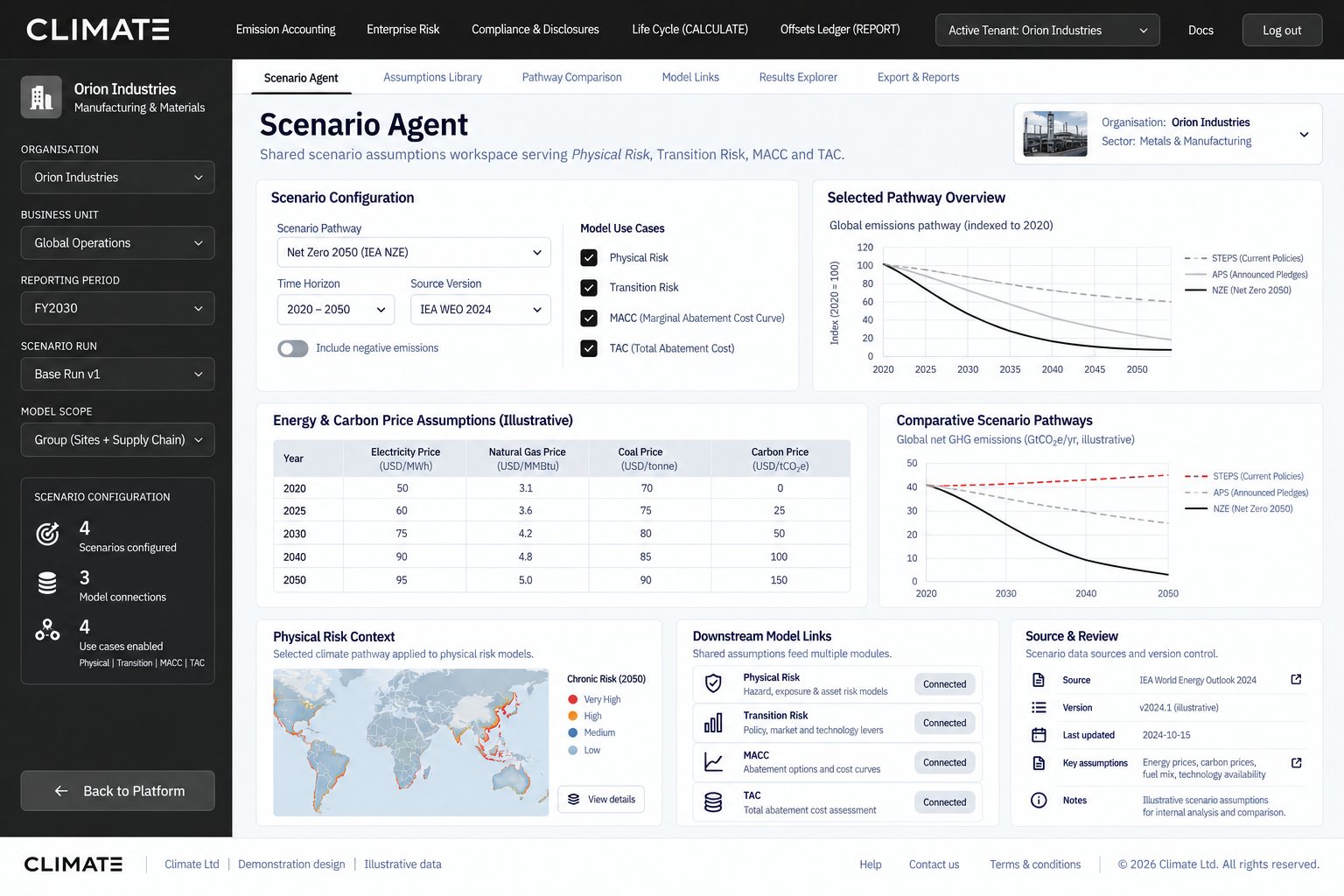Open the Reporting Period dropdown
The width and height of the screenshot is (1344, 896).
point(118,308)
